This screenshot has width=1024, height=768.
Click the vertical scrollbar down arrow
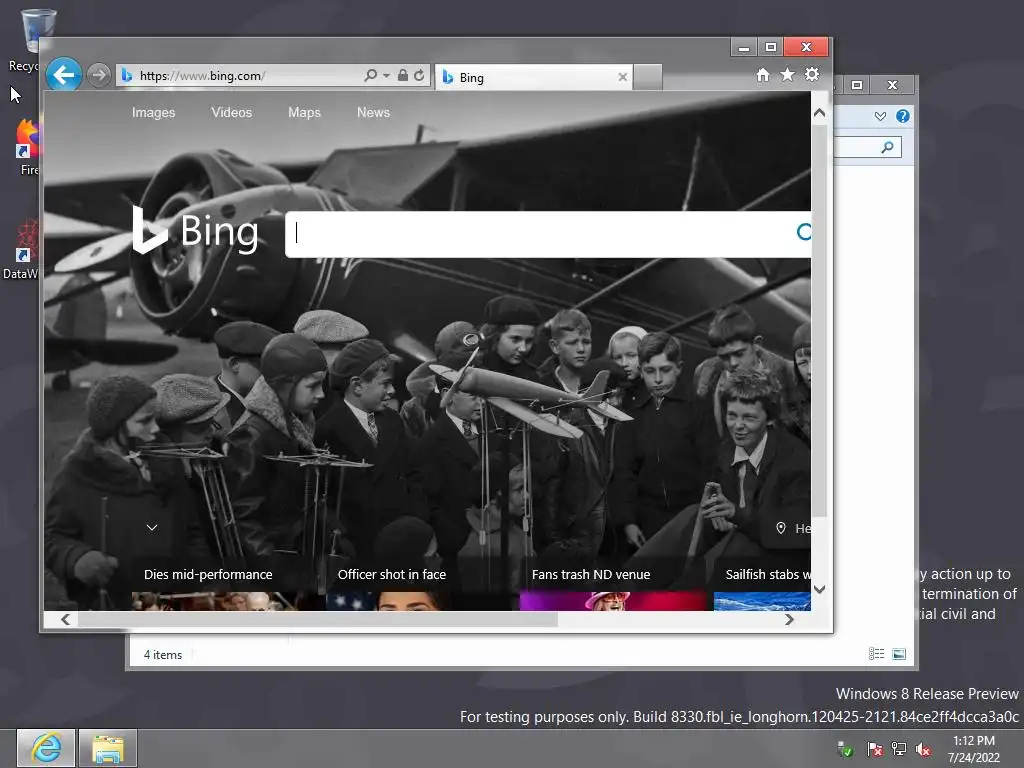pyautogui.click(x=819, y=589)
